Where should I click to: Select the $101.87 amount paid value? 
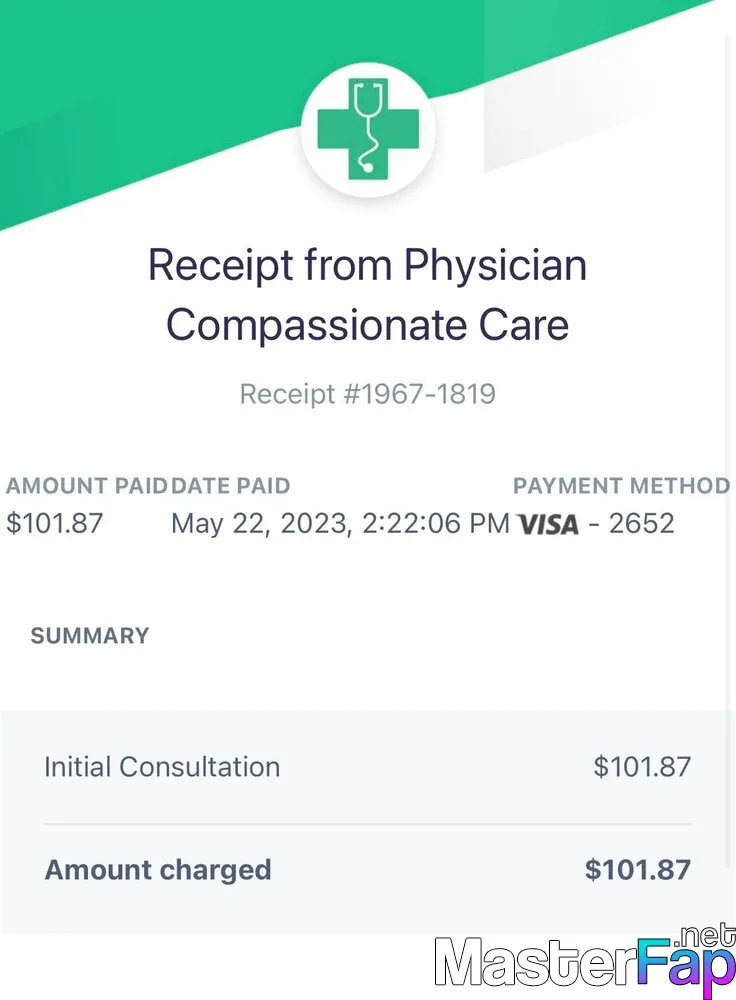[x=54, y=524]
